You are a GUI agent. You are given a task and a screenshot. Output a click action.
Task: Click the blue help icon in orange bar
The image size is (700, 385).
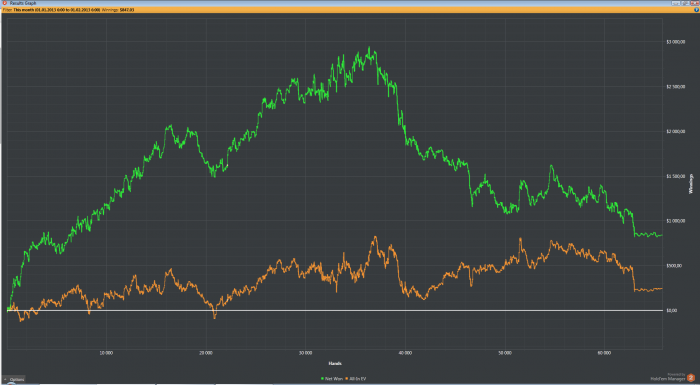696,9
